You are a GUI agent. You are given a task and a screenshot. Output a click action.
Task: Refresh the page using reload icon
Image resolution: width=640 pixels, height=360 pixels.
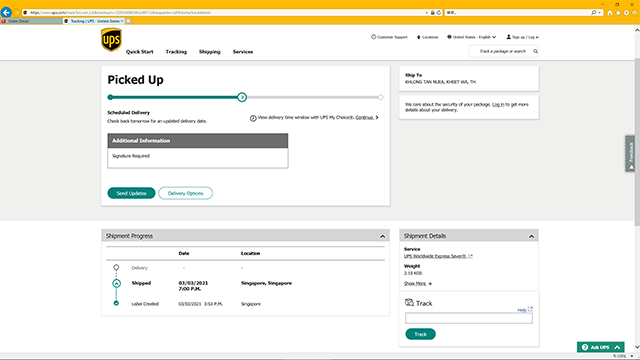coord(439,13)
